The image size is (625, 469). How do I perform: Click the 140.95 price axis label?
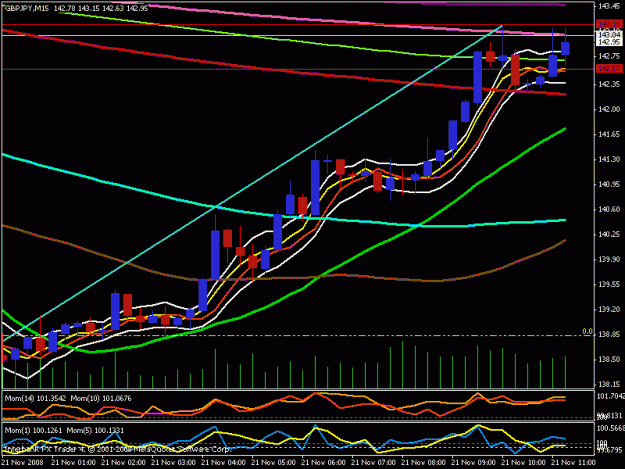[609, 184]
